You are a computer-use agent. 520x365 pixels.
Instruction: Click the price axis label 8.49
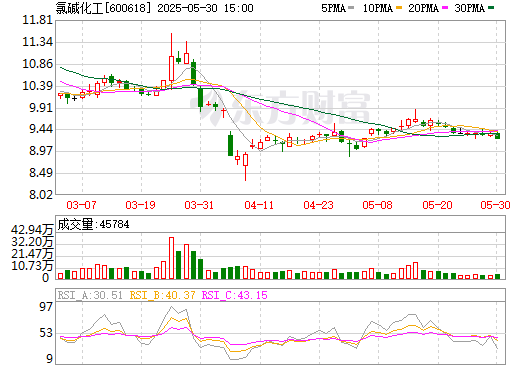[x=41, y=173]
